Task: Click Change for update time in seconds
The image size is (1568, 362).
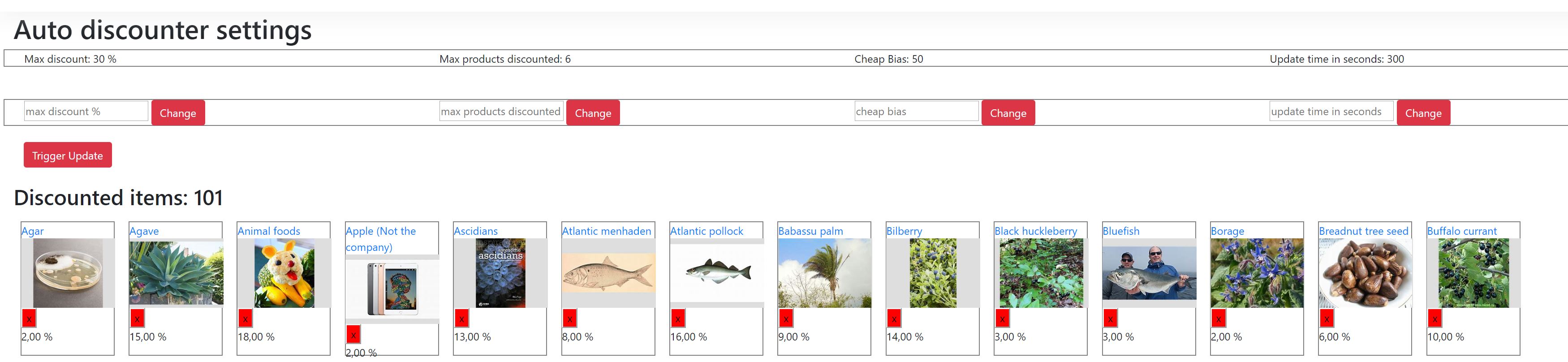Action: (1422, 113)
